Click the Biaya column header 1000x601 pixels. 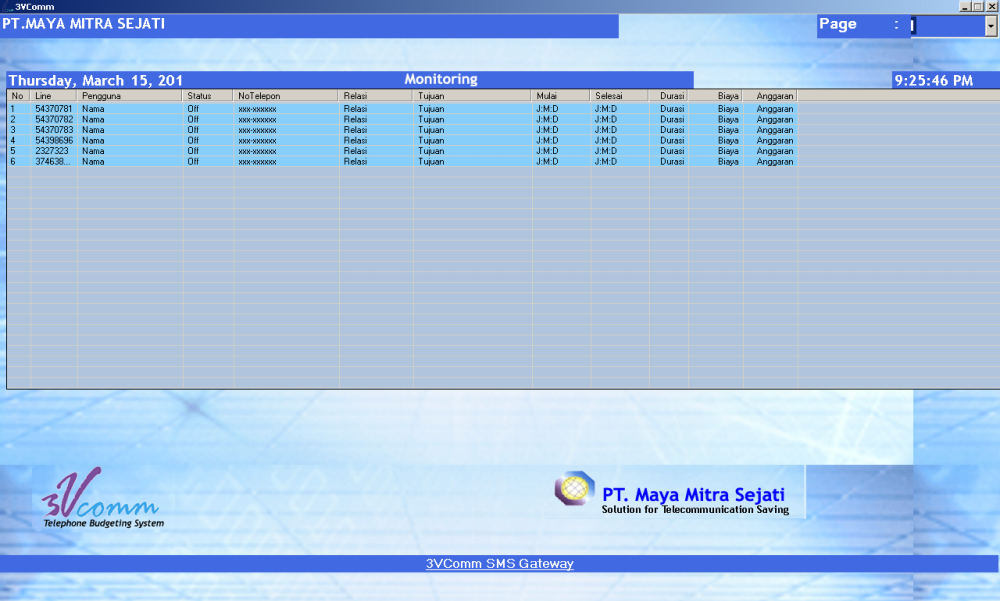[x=716, y=96]
